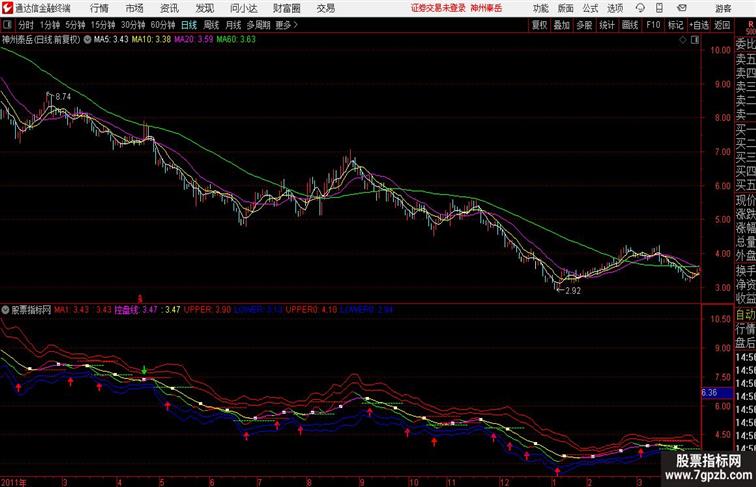Open the 财富圈 menu
Screen dimensions: 756x487
[286, 8]
